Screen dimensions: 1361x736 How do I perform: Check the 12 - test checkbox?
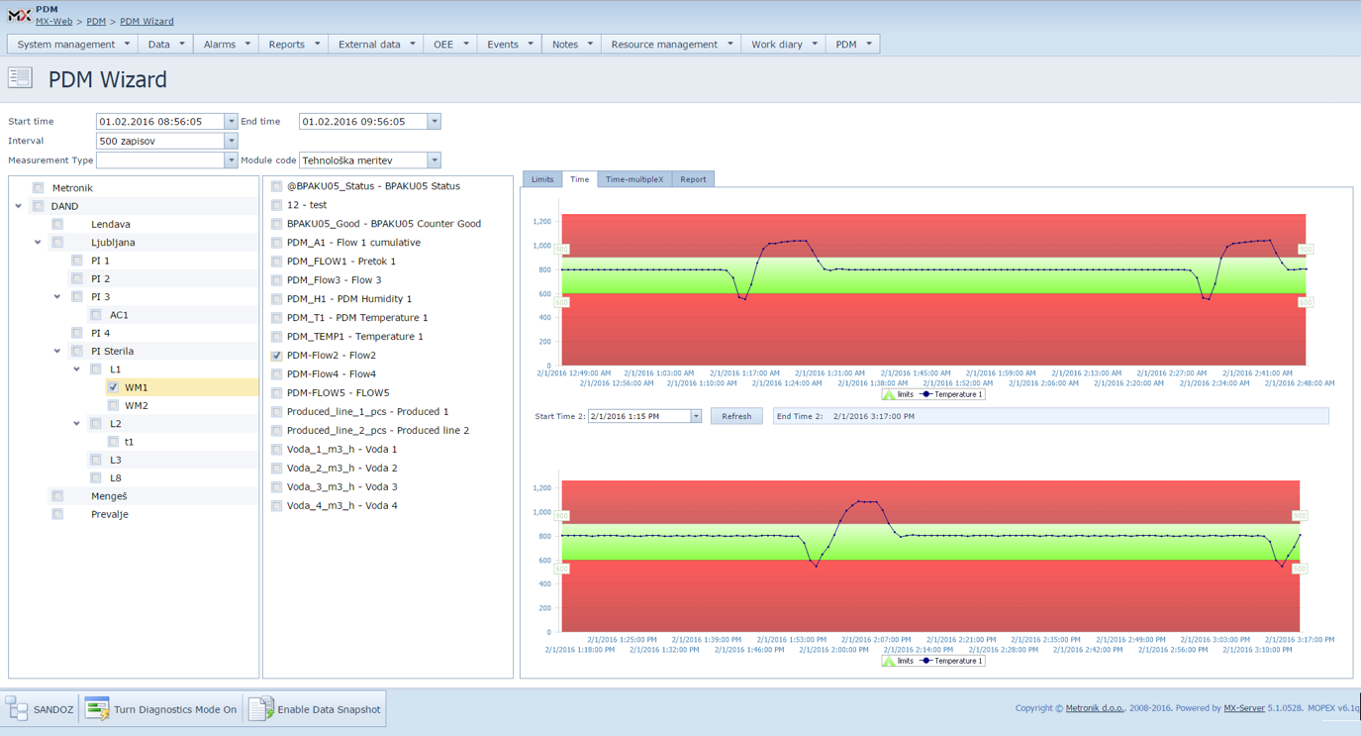(277, 205)
